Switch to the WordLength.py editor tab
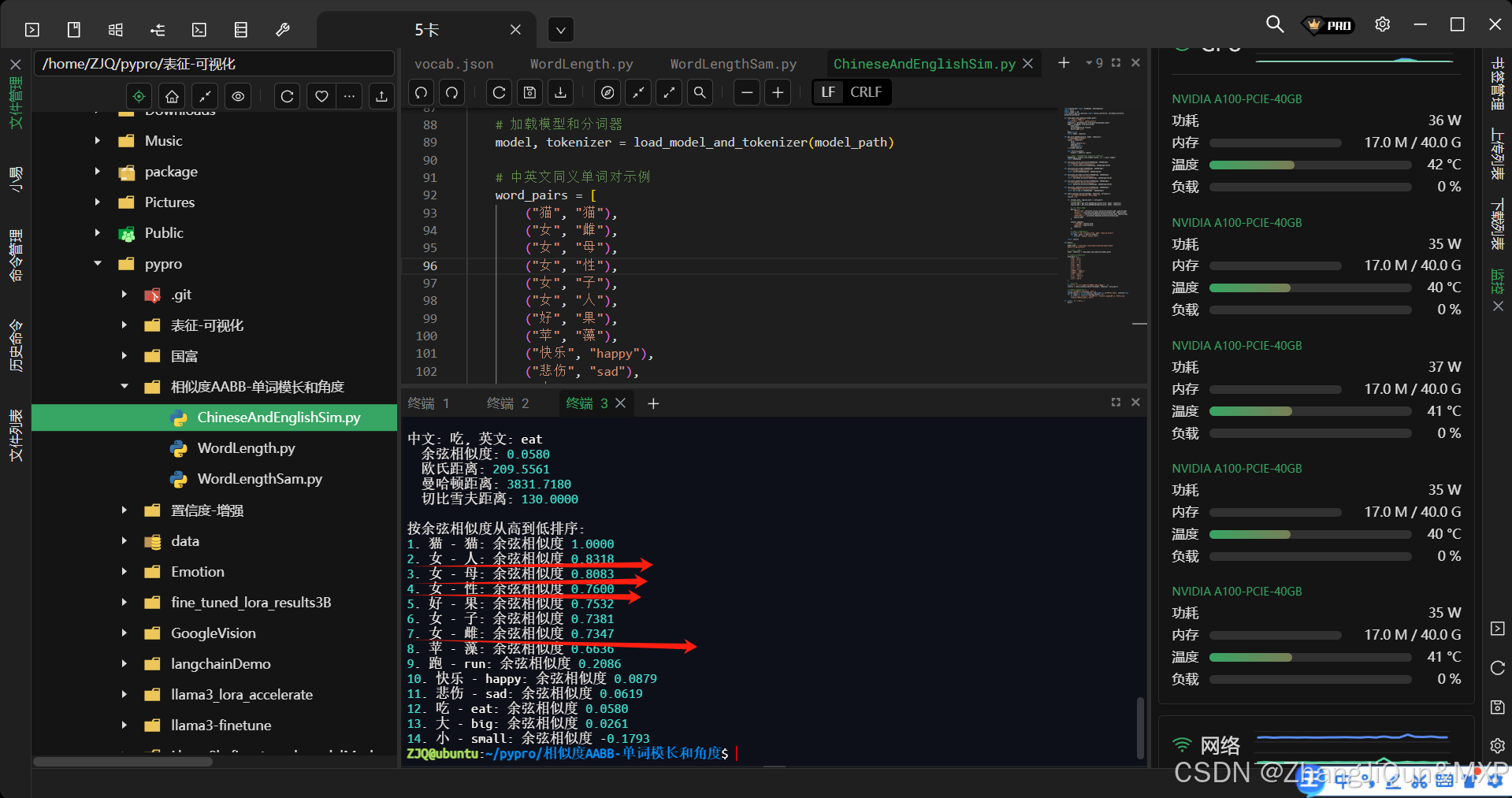 tap(581, 64)
